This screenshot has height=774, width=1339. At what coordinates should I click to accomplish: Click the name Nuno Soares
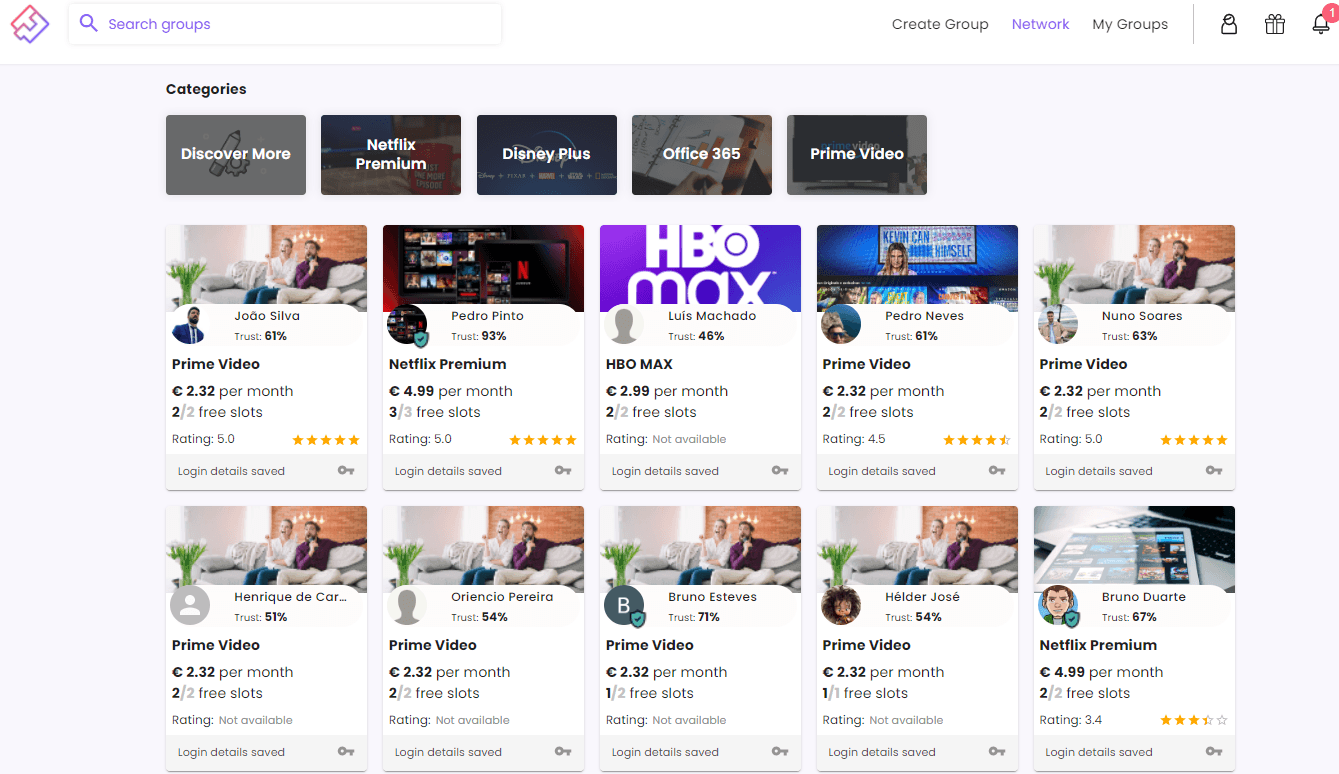pyautogui.click(x=1142, y=316)
